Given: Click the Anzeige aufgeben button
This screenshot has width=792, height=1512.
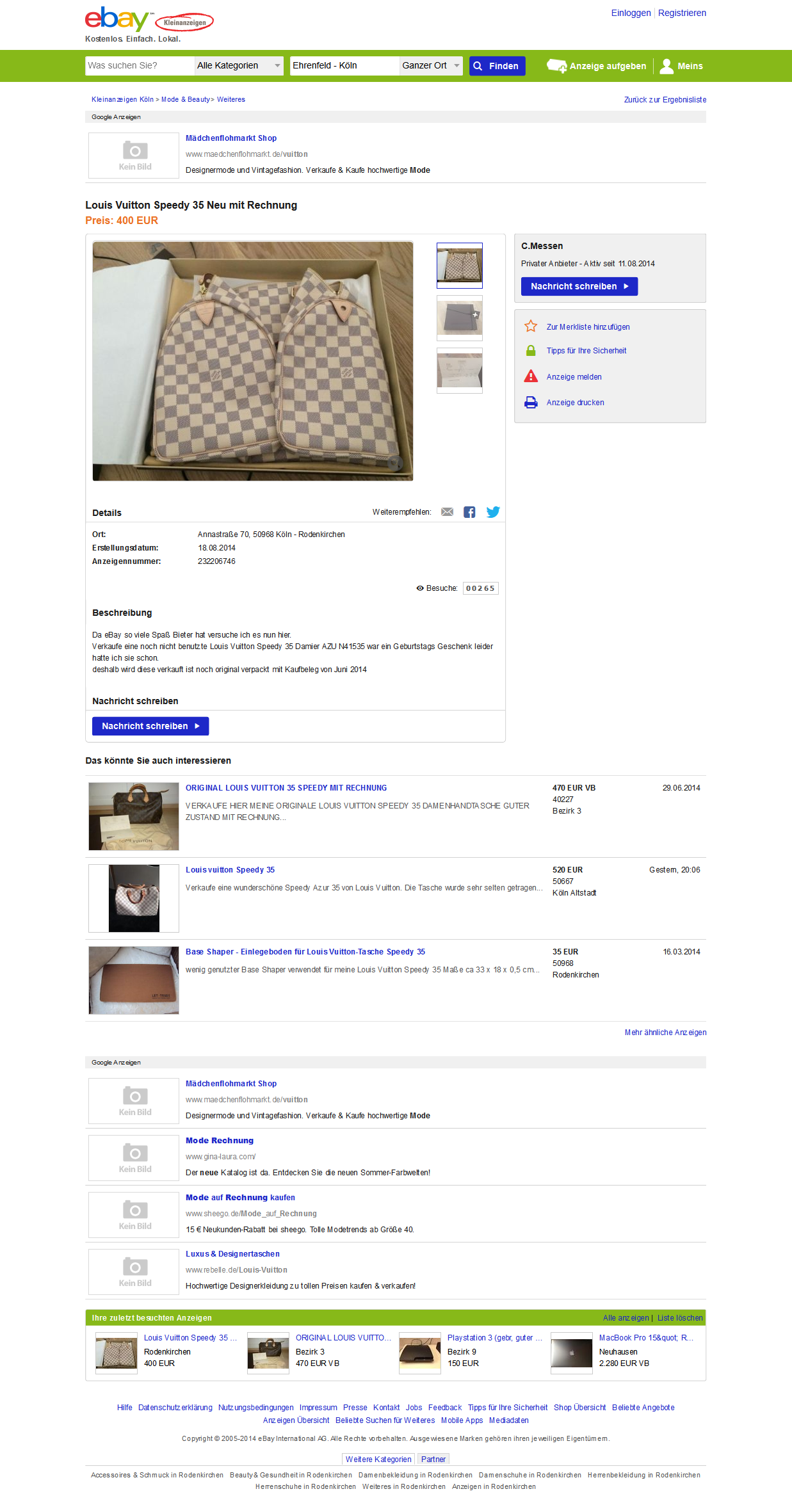Looking at the screenshot, I should (596, 66).
